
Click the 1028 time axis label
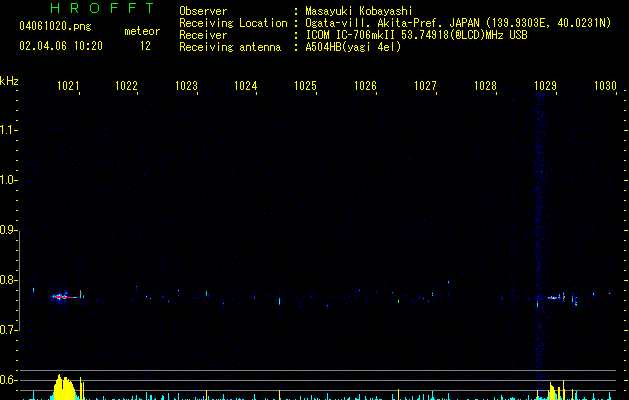(x=485, y=86)
